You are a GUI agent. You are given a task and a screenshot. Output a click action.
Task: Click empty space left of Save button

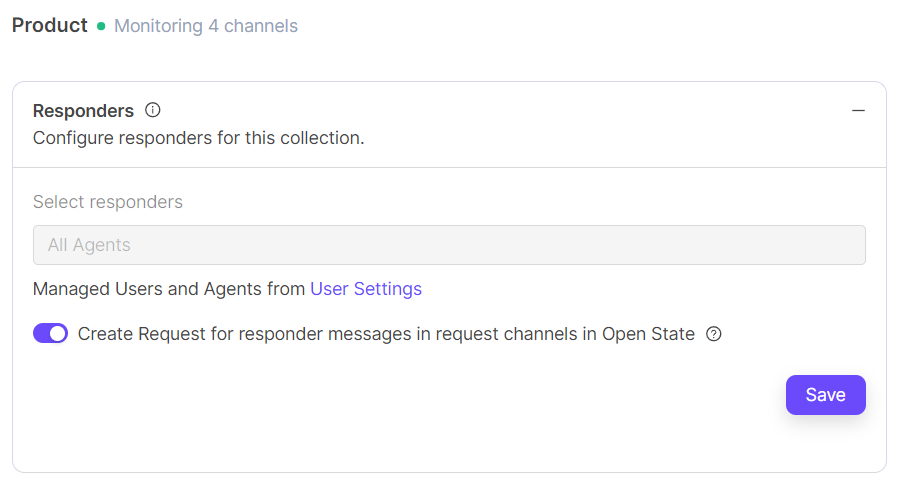tap(500, 395)
